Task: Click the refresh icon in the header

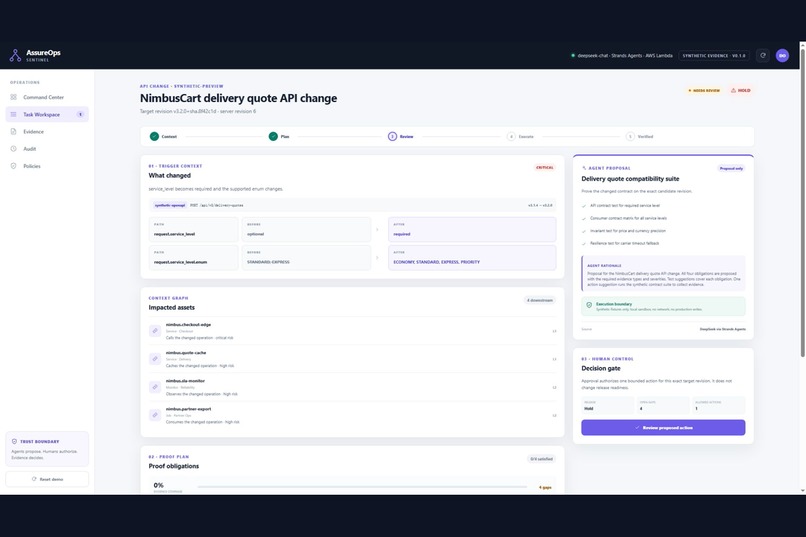Action: pyautogui.click(x=763, y=55)
